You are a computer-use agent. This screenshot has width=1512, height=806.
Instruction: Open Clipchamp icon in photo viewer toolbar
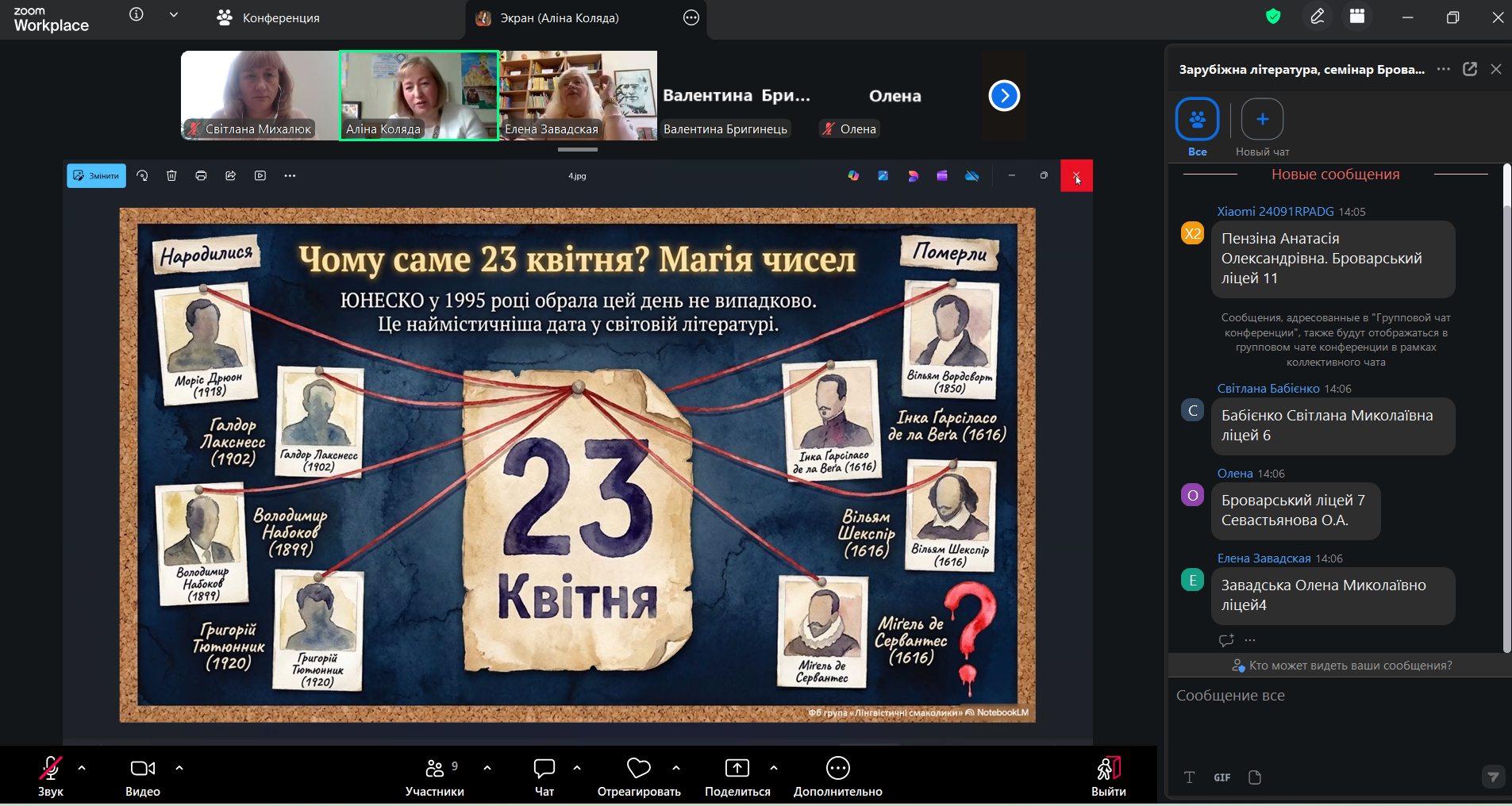coord(942,176)
